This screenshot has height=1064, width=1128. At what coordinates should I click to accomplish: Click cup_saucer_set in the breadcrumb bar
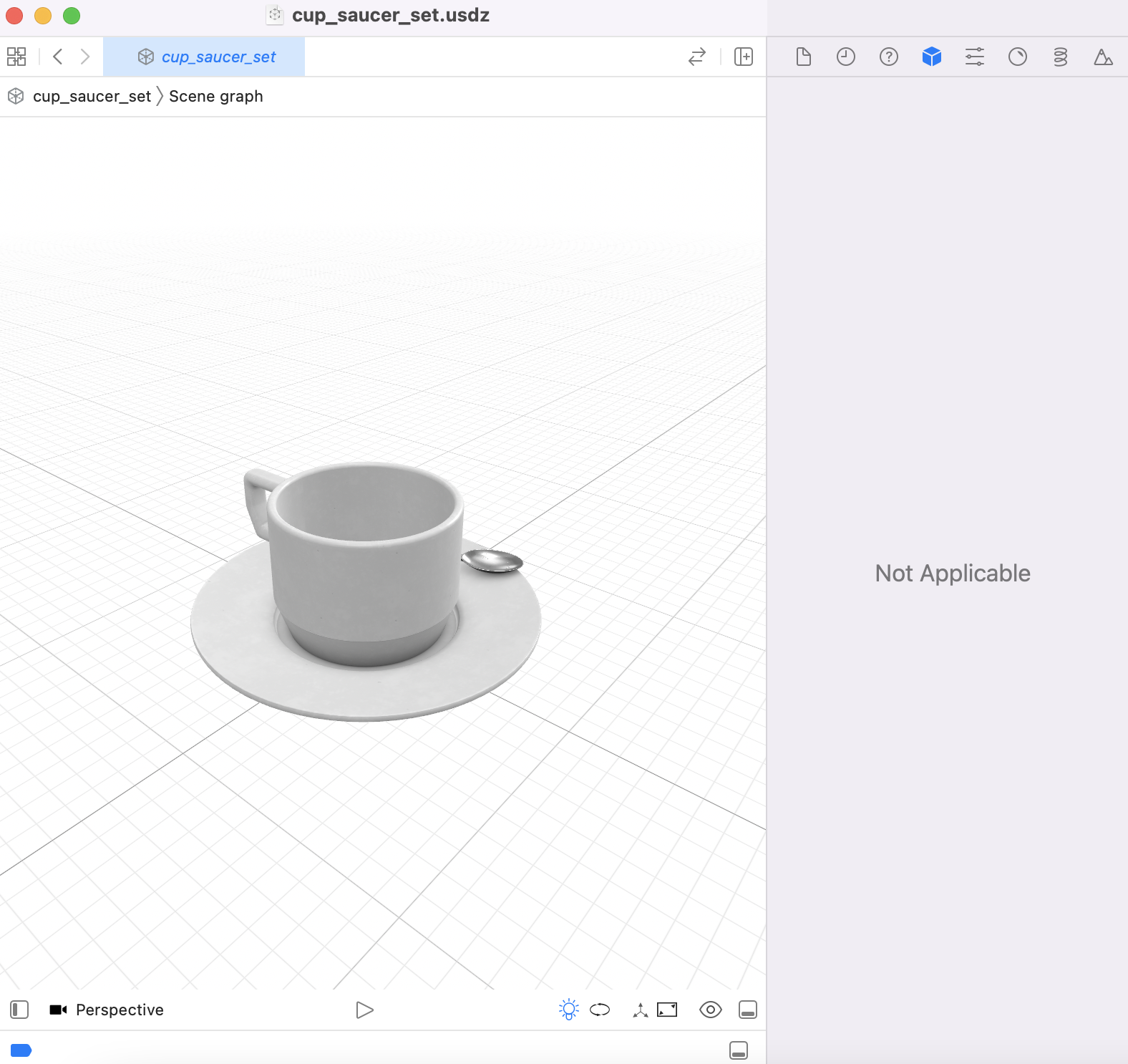pyautogui.click(x=92, y=96)
